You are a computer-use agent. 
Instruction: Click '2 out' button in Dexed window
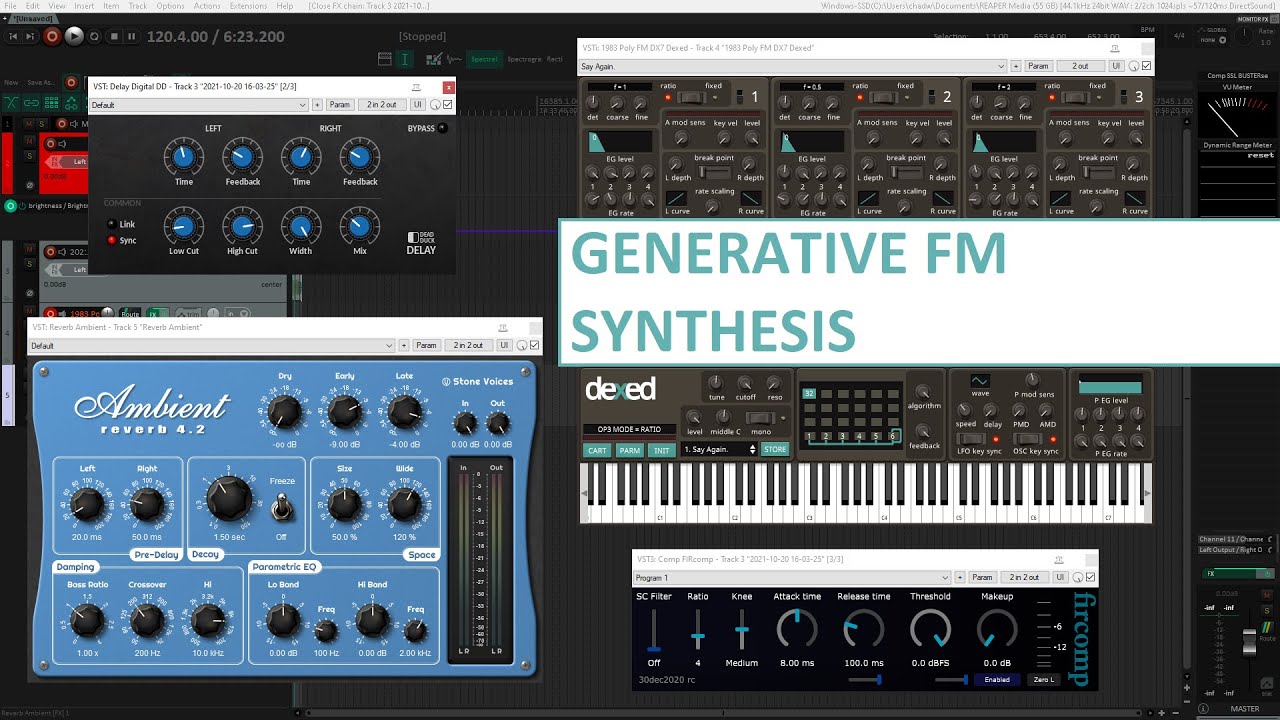pyautogui.click(x=1080, y=66)
